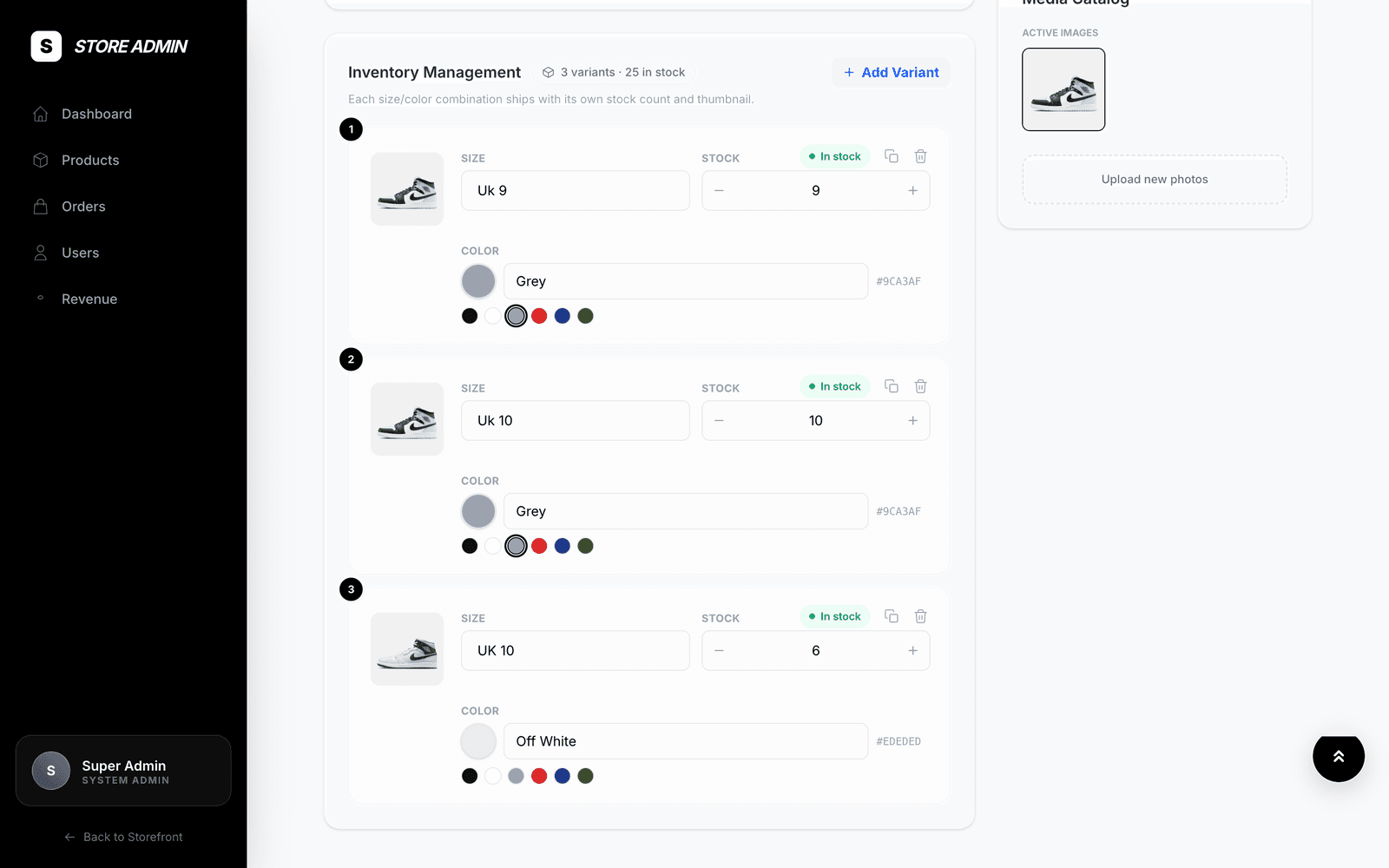This screenshot has width=1389, height=868.
Task: Pick the blue swatch for variant 3
Action: 563,776
